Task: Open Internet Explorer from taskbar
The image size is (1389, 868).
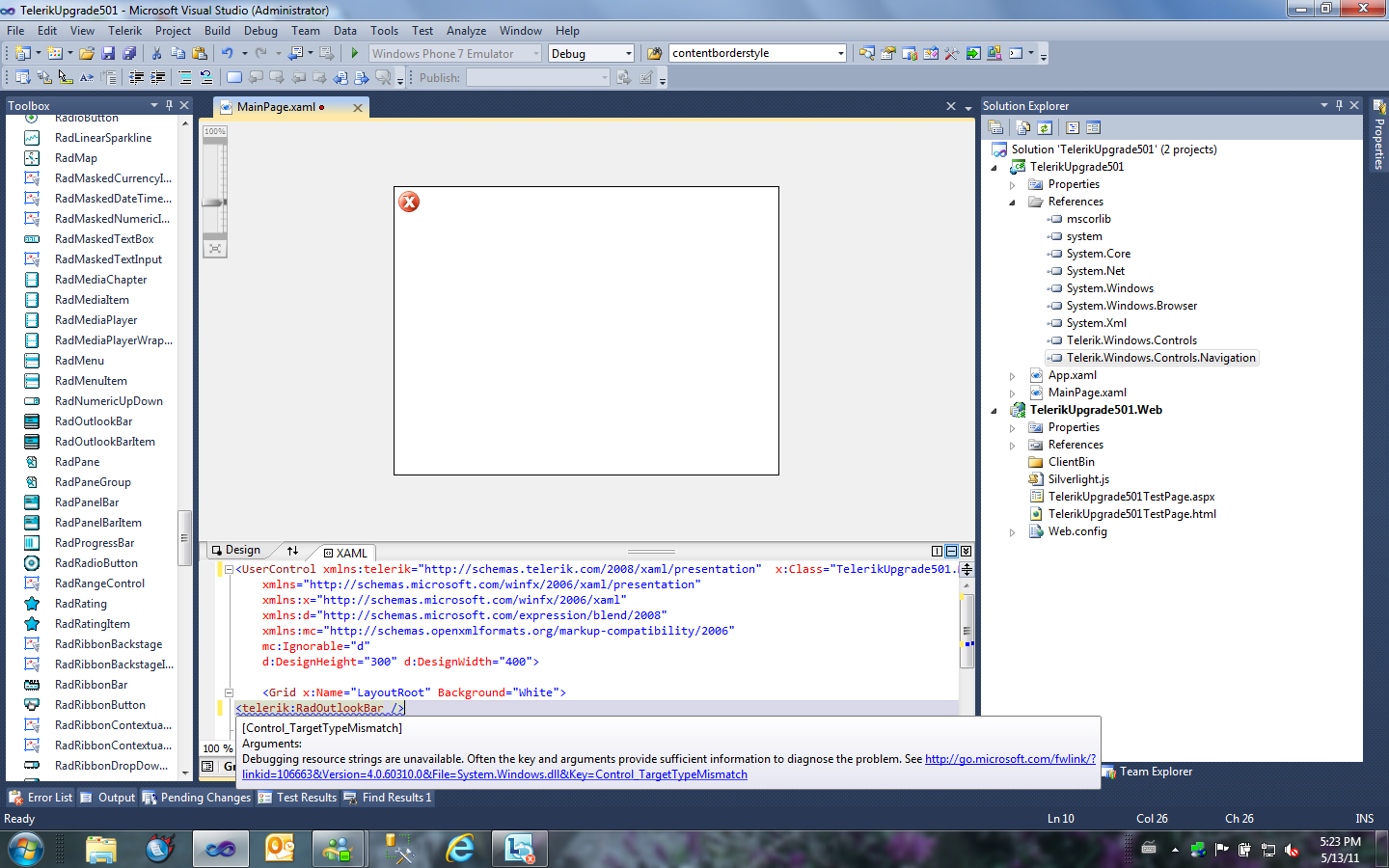Action: click(x=460, y=849)
